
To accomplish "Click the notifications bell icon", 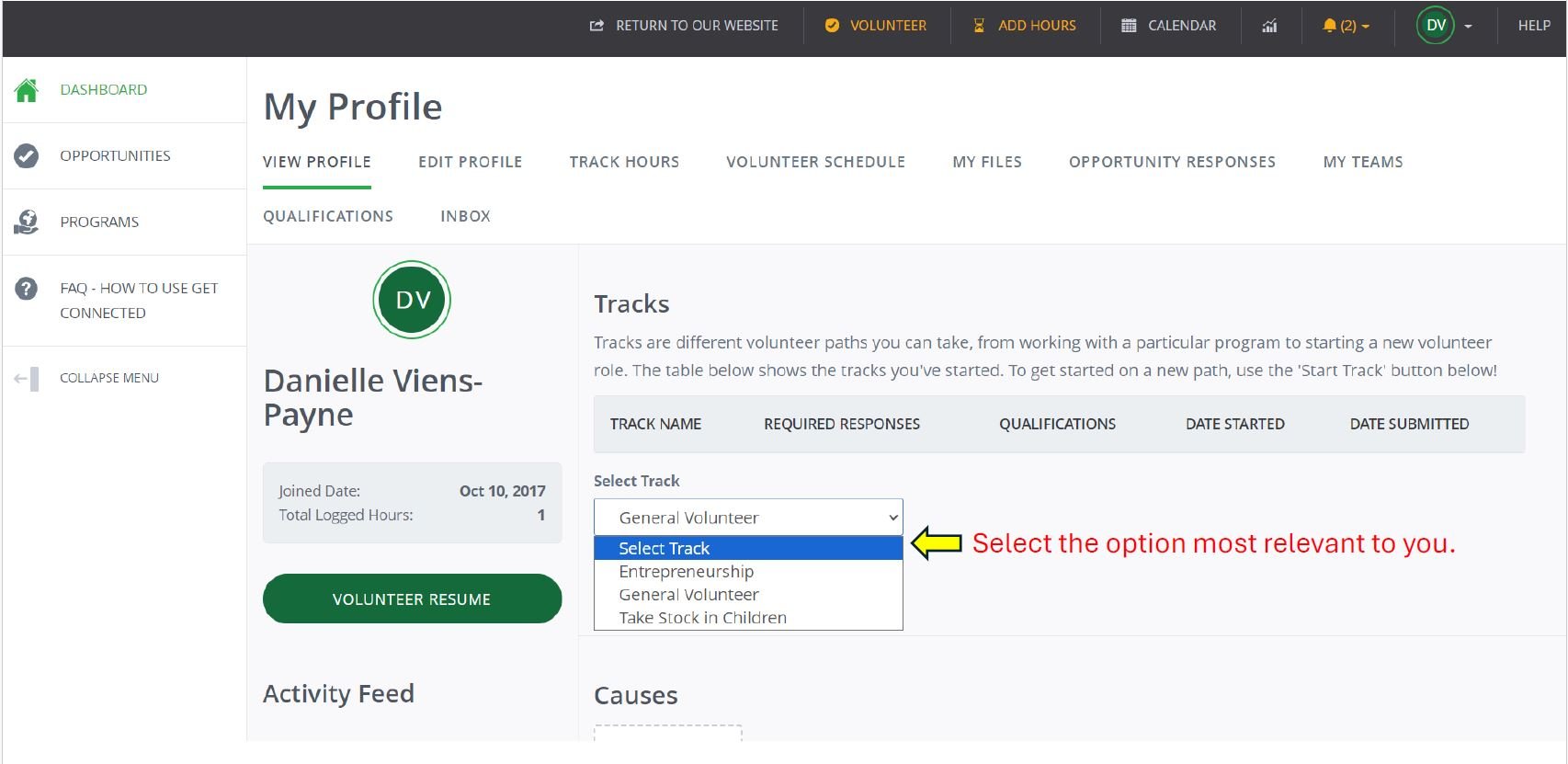I will click(x=1329, y=26).
